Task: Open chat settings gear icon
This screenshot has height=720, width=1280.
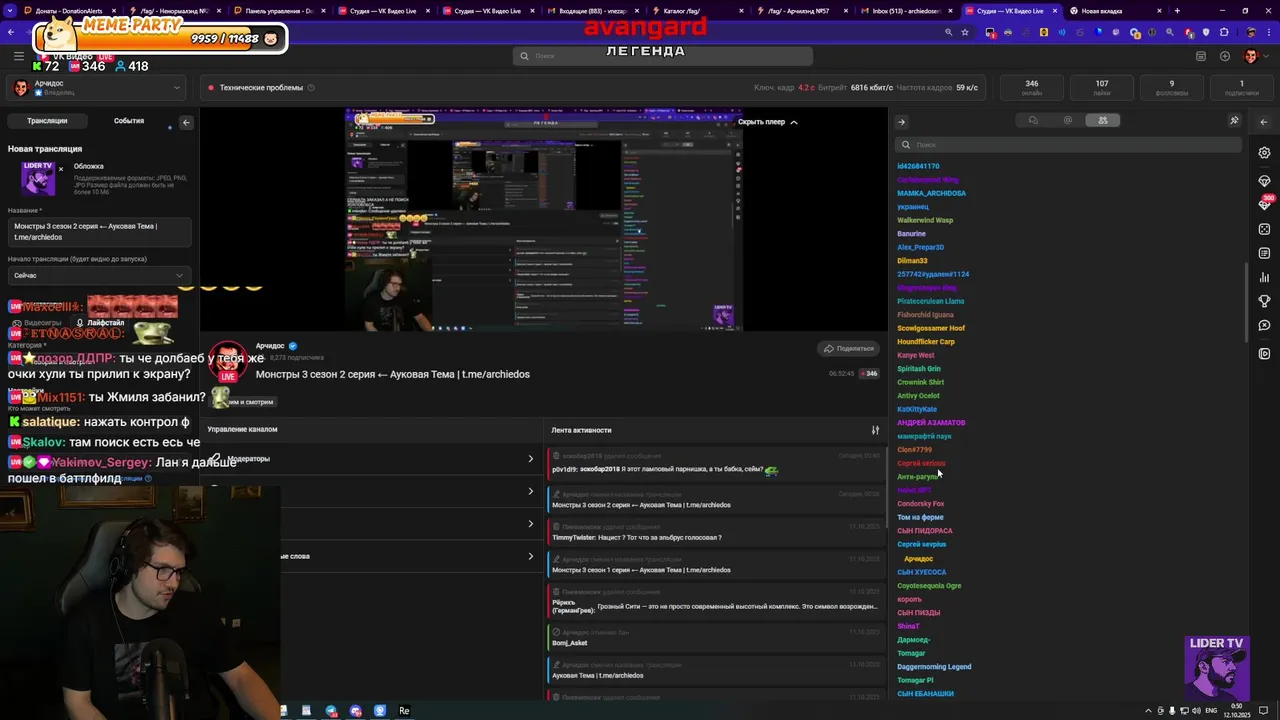Action: 1264,153
